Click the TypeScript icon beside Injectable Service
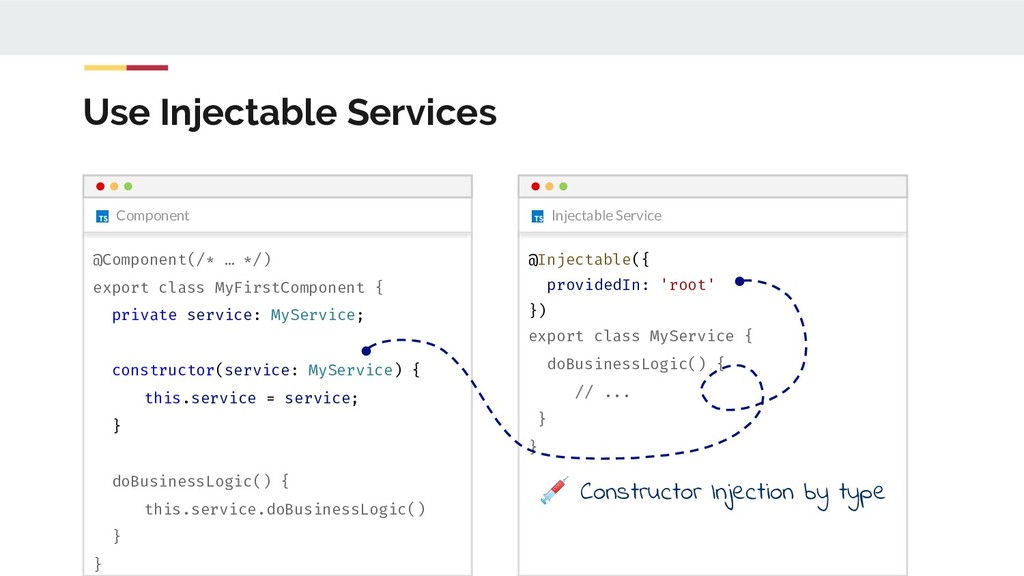Viewport: 1024px width, 576px height. pyautogui.click(x=537, y=216)
